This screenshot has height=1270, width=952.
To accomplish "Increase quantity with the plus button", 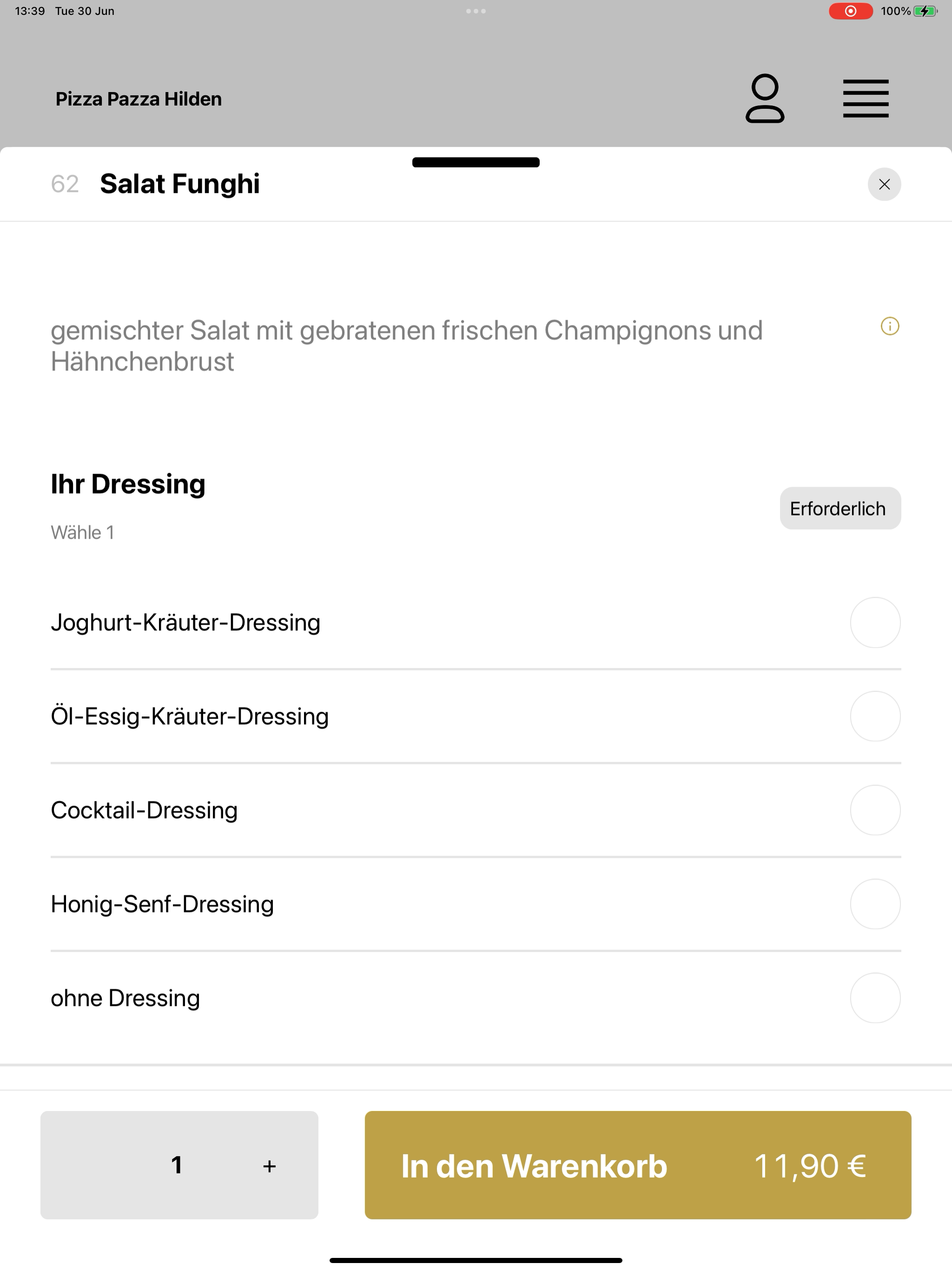I will 269,1166.
